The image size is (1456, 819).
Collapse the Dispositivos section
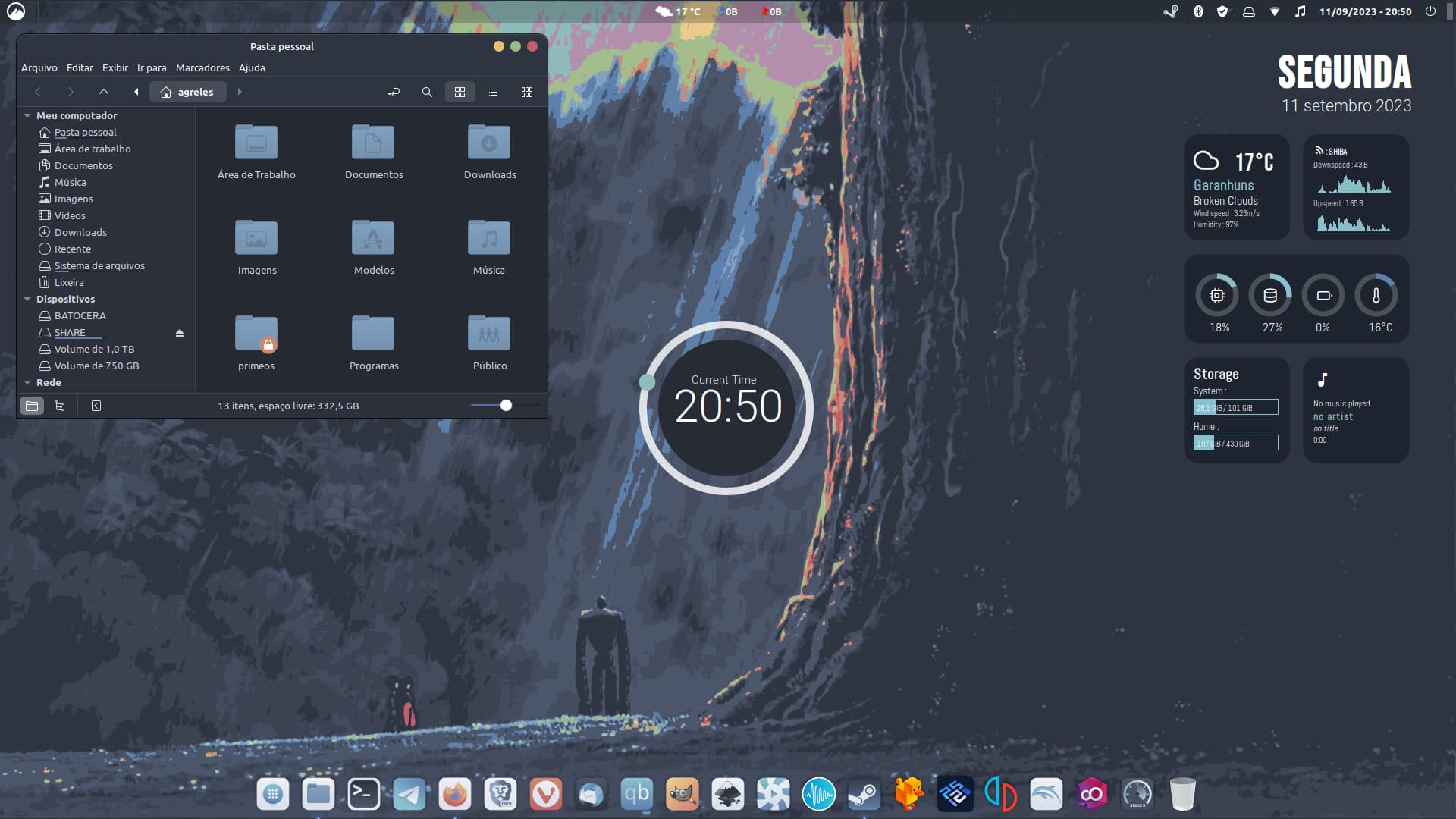27,299
